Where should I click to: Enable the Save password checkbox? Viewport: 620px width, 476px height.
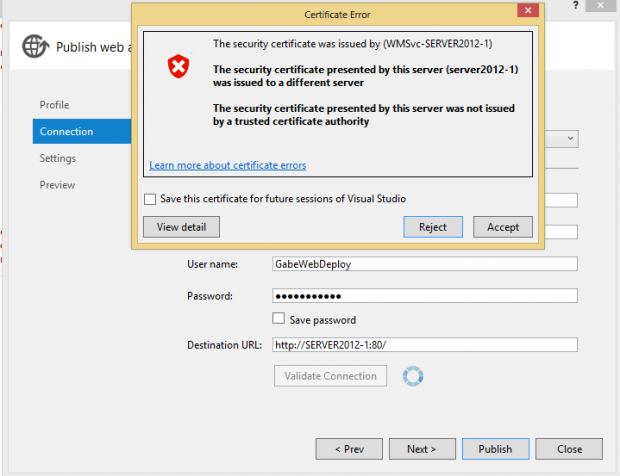[x=278, y=318]
